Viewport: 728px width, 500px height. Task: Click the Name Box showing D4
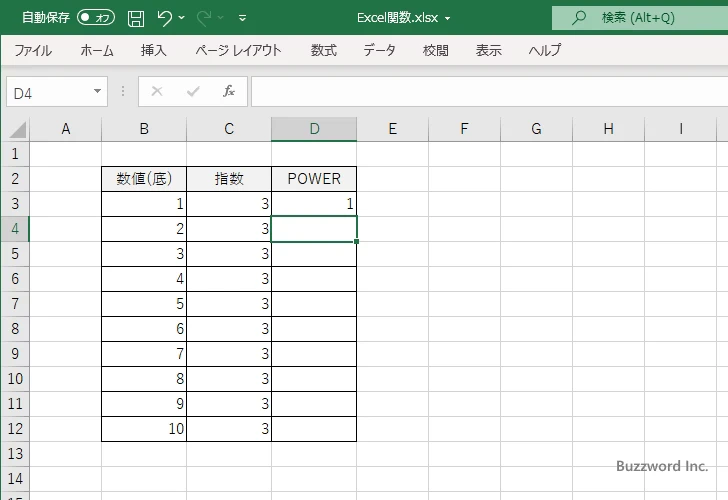(49, 92)
